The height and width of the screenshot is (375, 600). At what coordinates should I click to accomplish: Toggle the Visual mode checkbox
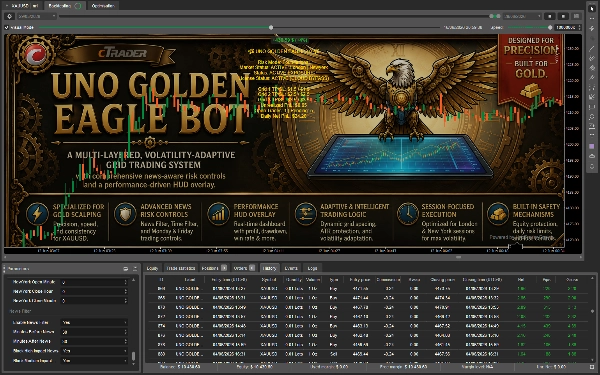click(x=7, y=28)
